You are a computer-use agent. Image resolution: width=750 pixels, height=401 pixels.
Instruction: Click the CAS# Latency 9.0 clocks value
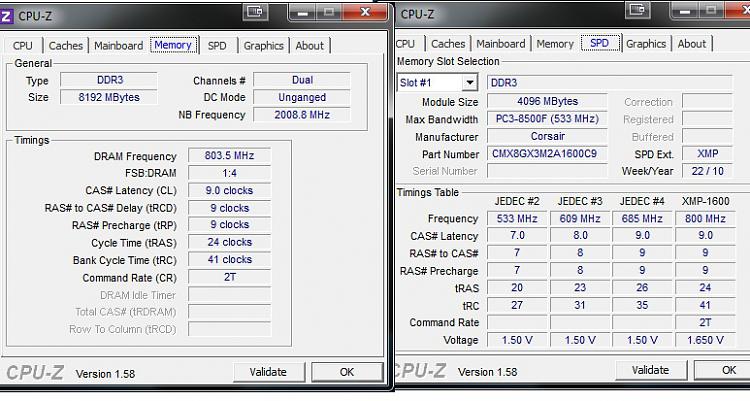point(230,190)
